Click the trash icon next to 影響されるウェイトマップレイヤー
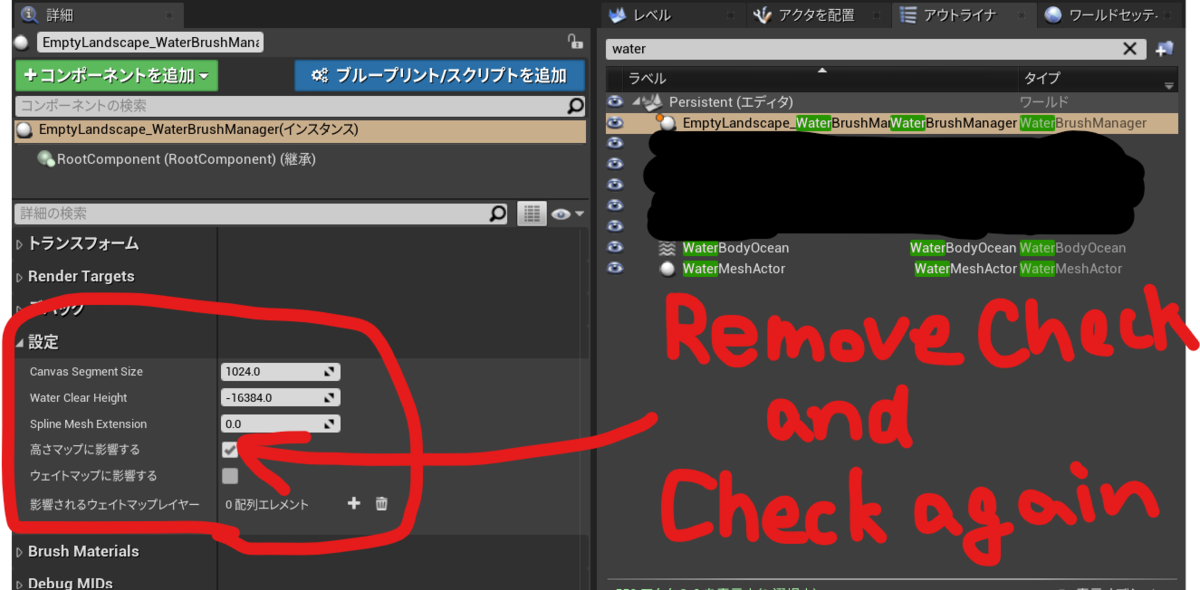This screenshot has width=1200, height=590. (x=381, y=504)
